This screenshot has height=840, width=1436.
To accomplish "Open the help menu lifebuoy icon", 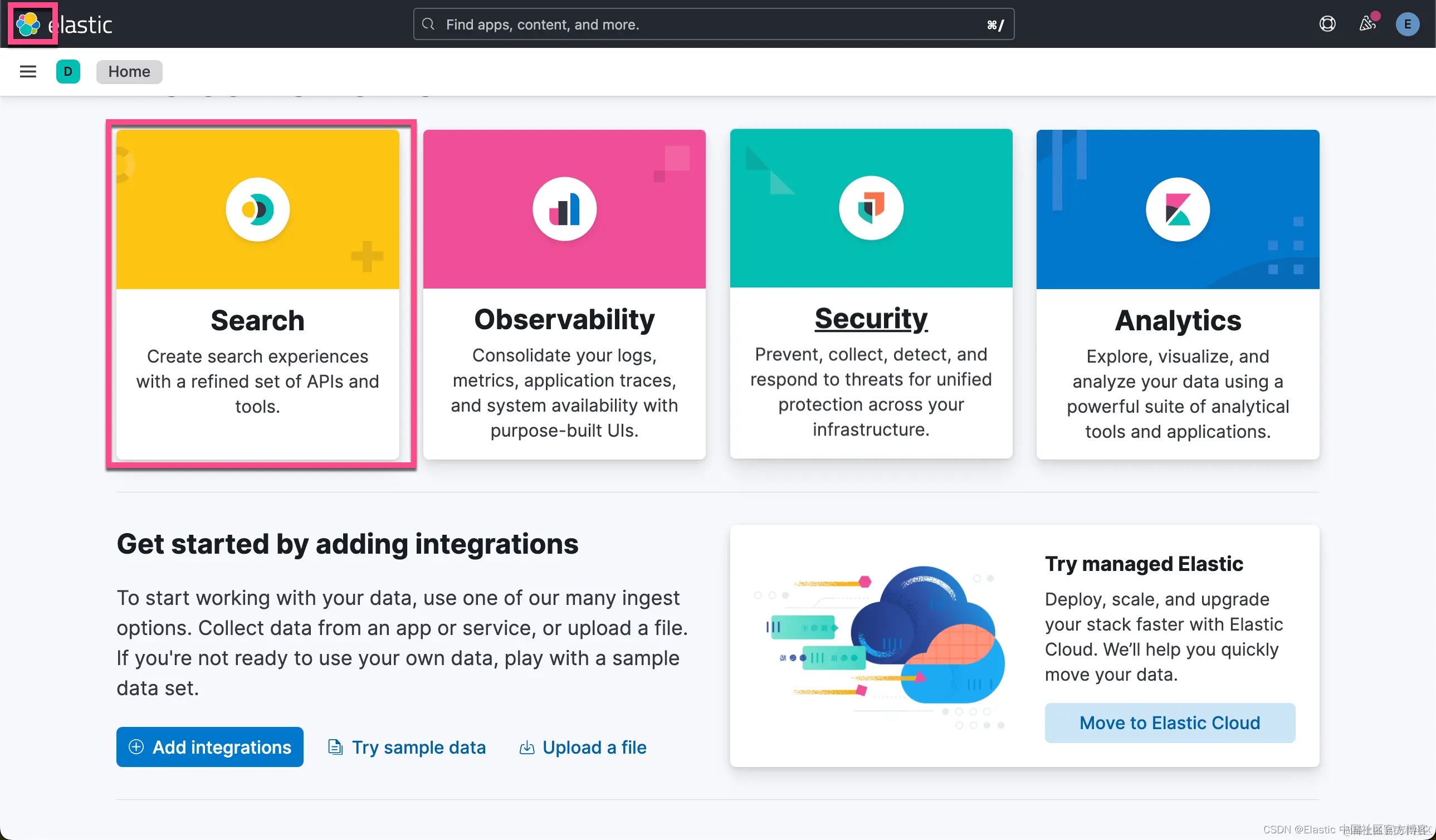I will (x=1327, y=24).
